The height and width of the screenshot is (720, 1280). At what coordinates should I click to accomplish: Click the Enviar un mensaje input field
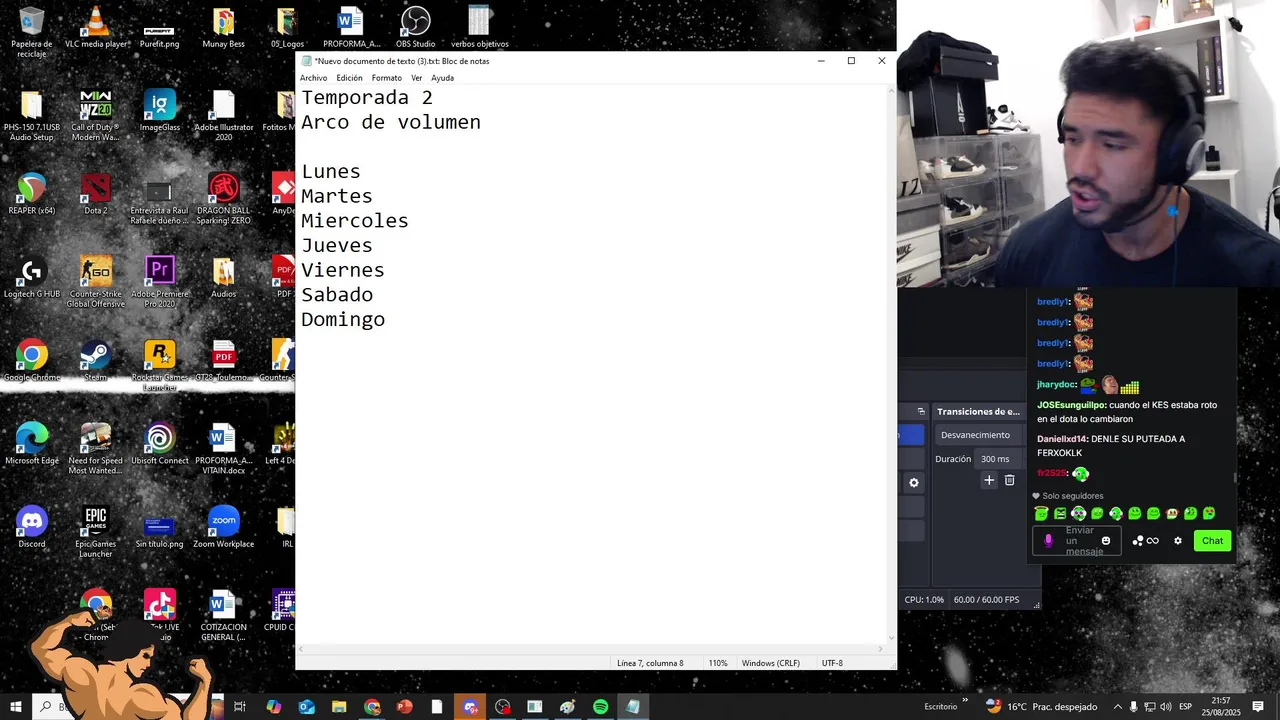pos(1076,541)
